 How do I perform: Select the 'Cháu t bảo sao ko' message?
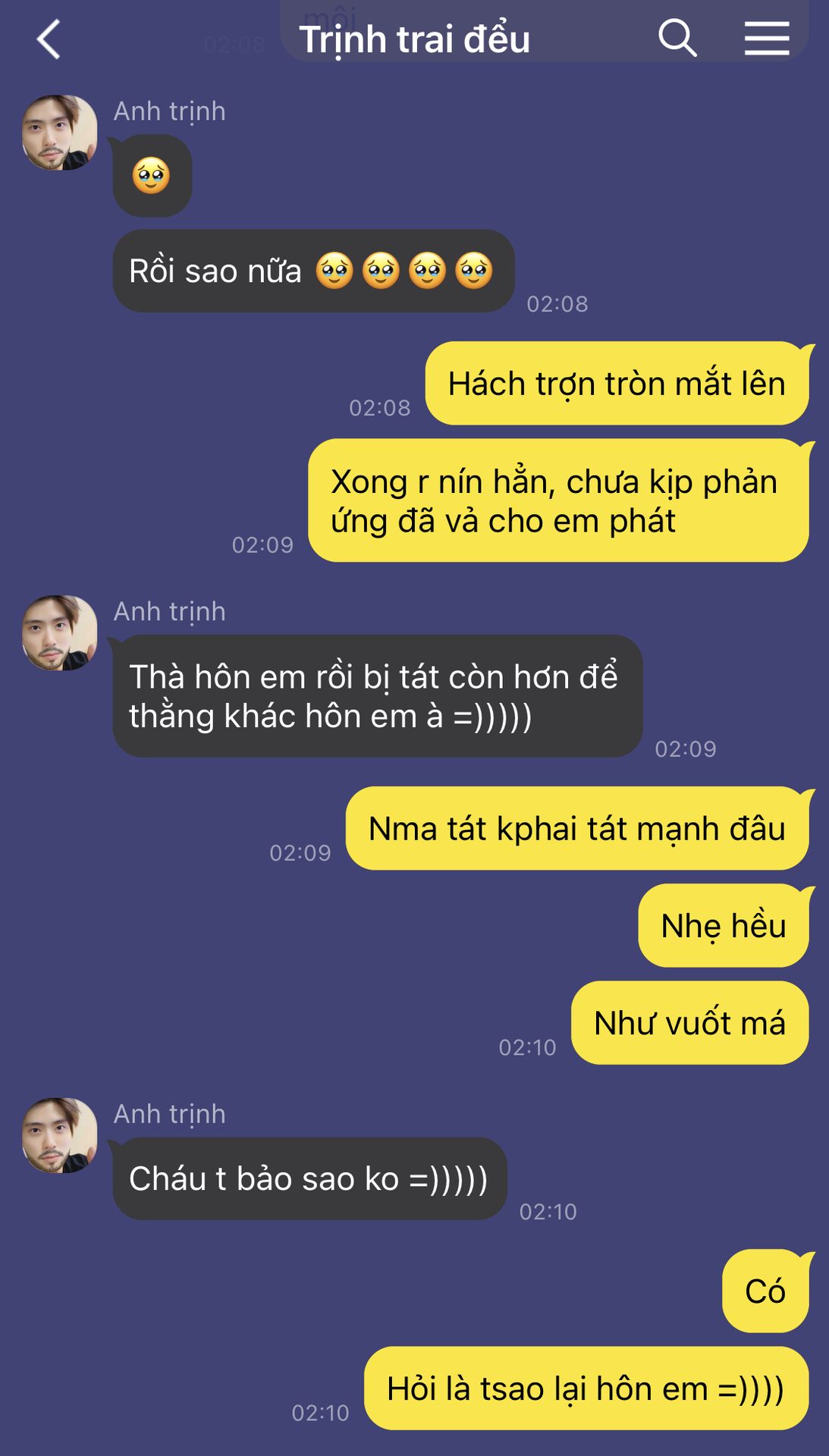[309, 1178]
